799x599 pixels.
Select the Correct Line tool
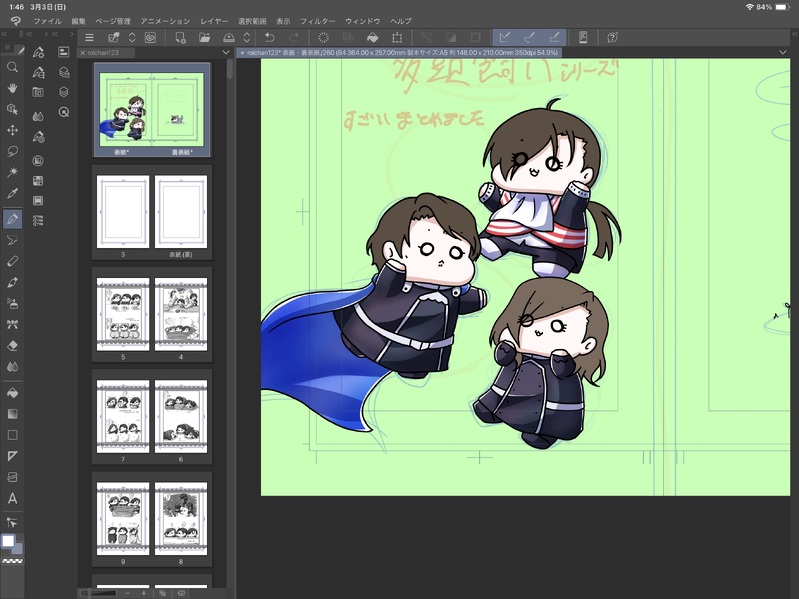(12, 522)
